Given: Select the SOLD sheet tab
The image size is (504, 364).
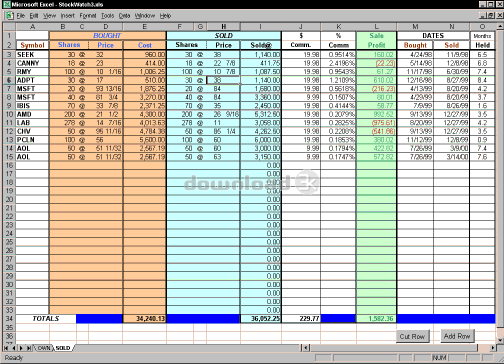Looking at the screenshot, I should (63, 348).
